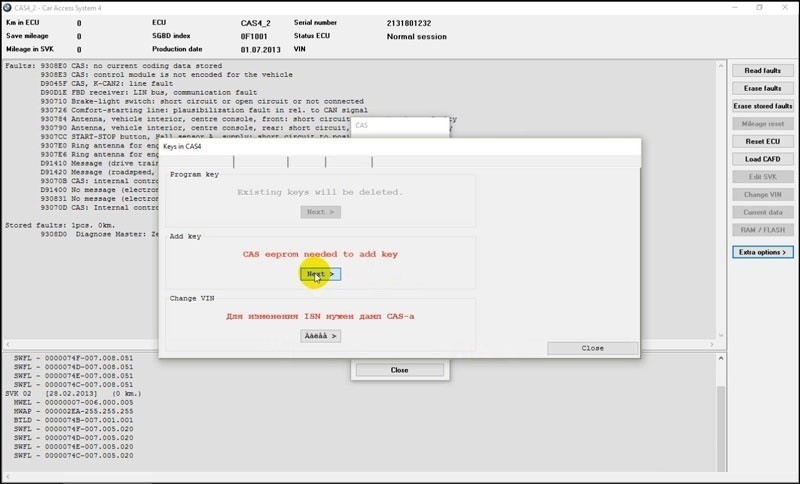800x484 pixels.
Task: Select HWEL - 00000007-006.000.005 line
Action: tap(73, 402)
